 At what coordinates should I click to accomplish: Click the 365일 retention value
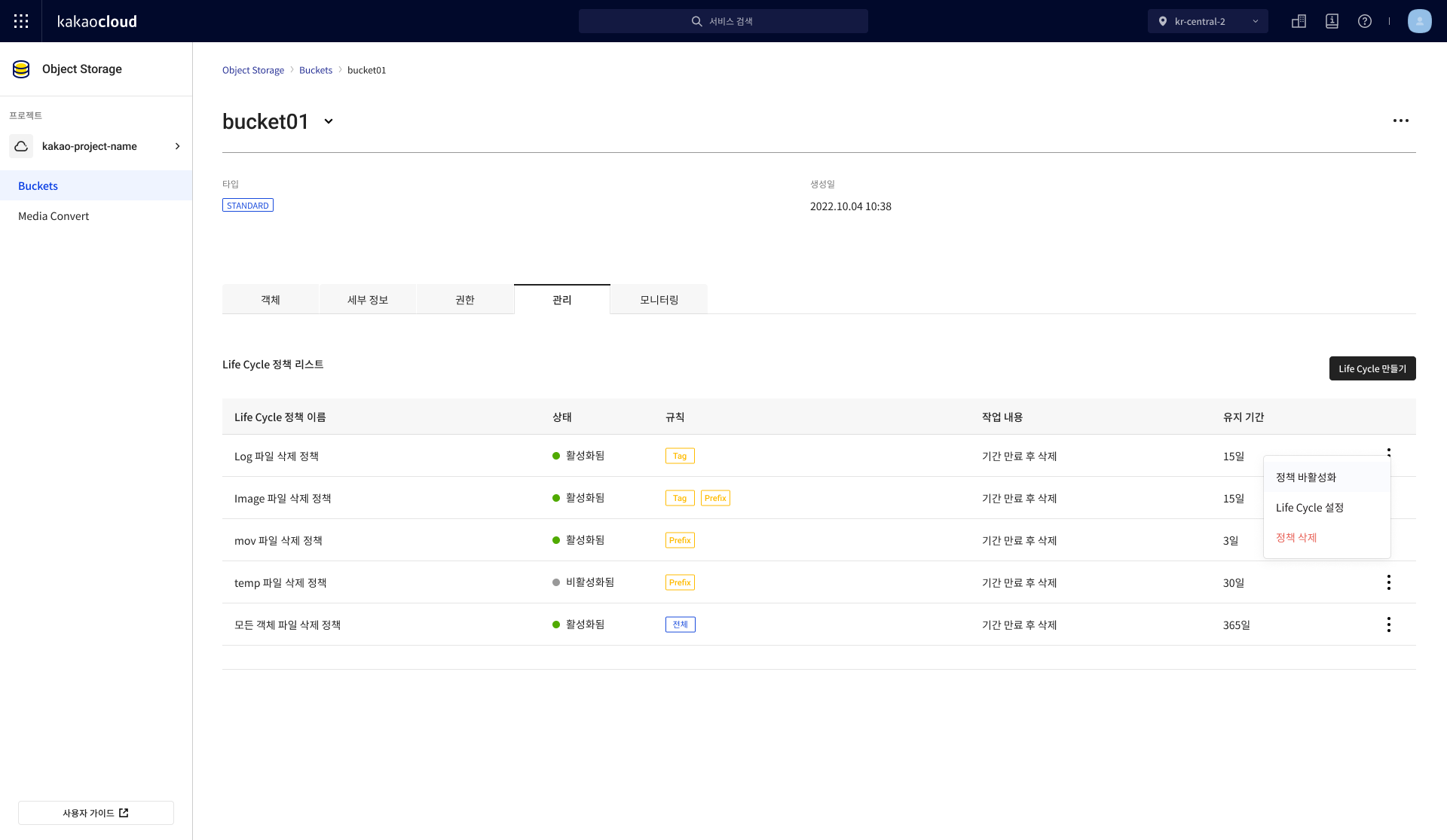coord(1237,625)
